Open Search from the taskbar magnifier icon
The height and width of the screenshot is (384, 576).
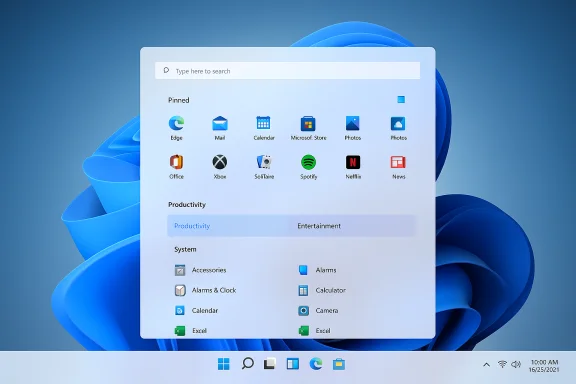(x=248, y=364)
